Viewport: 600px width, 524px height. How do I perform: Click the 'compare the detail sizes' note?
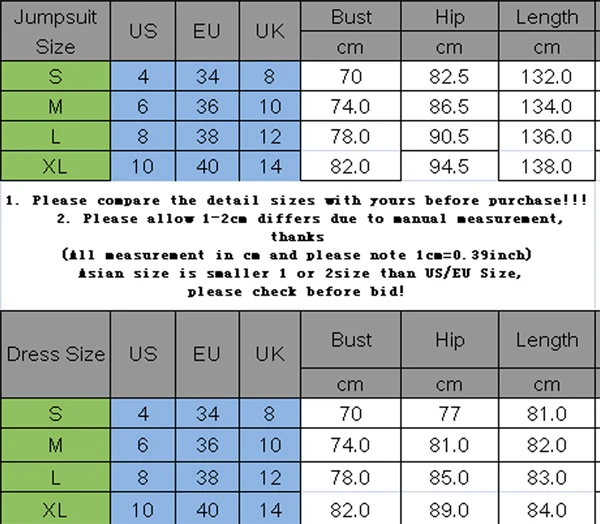[297, 200]
